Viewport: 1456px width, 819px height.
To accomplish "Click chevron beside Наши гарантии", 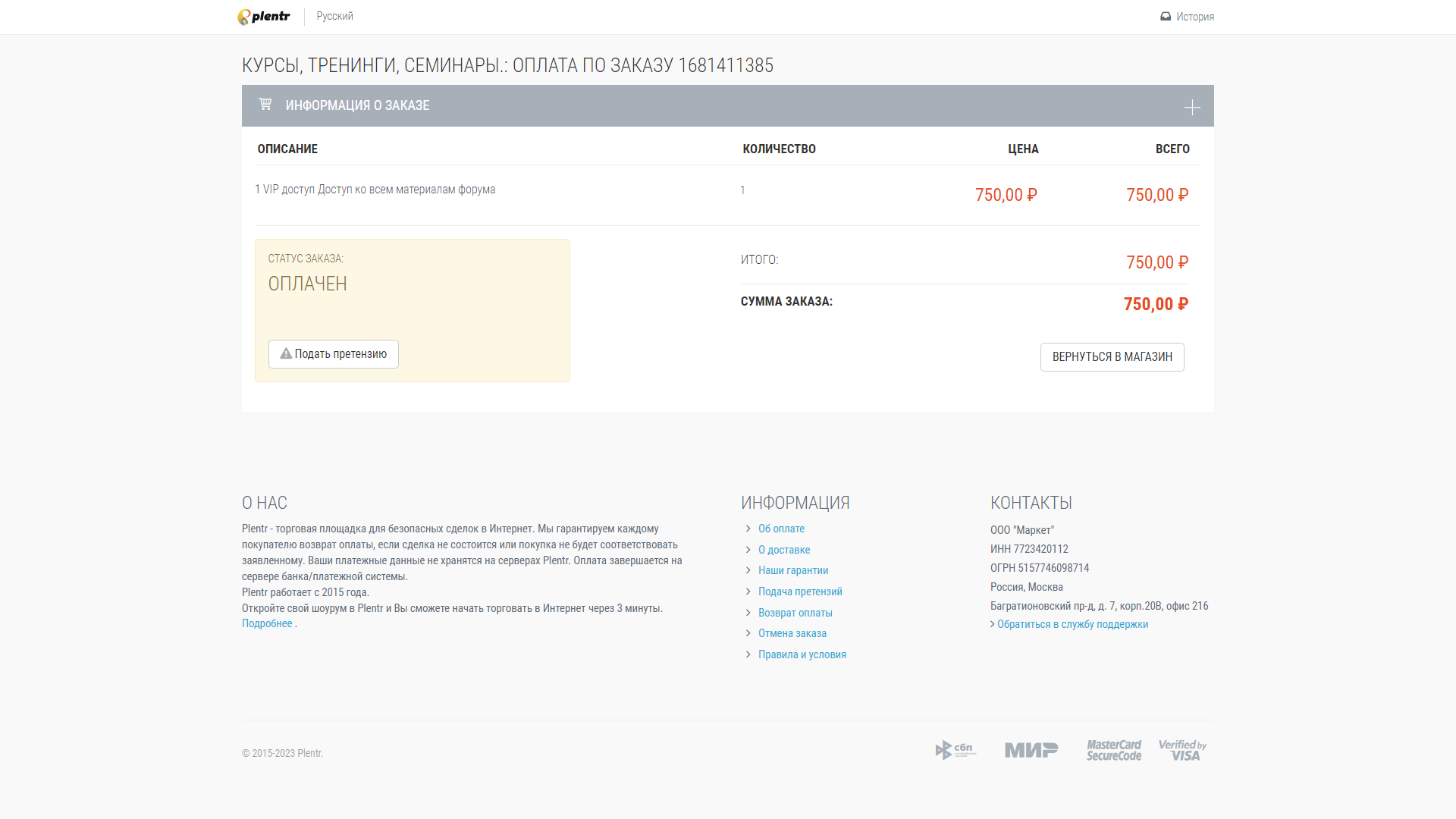I will [x=748, y=570].
